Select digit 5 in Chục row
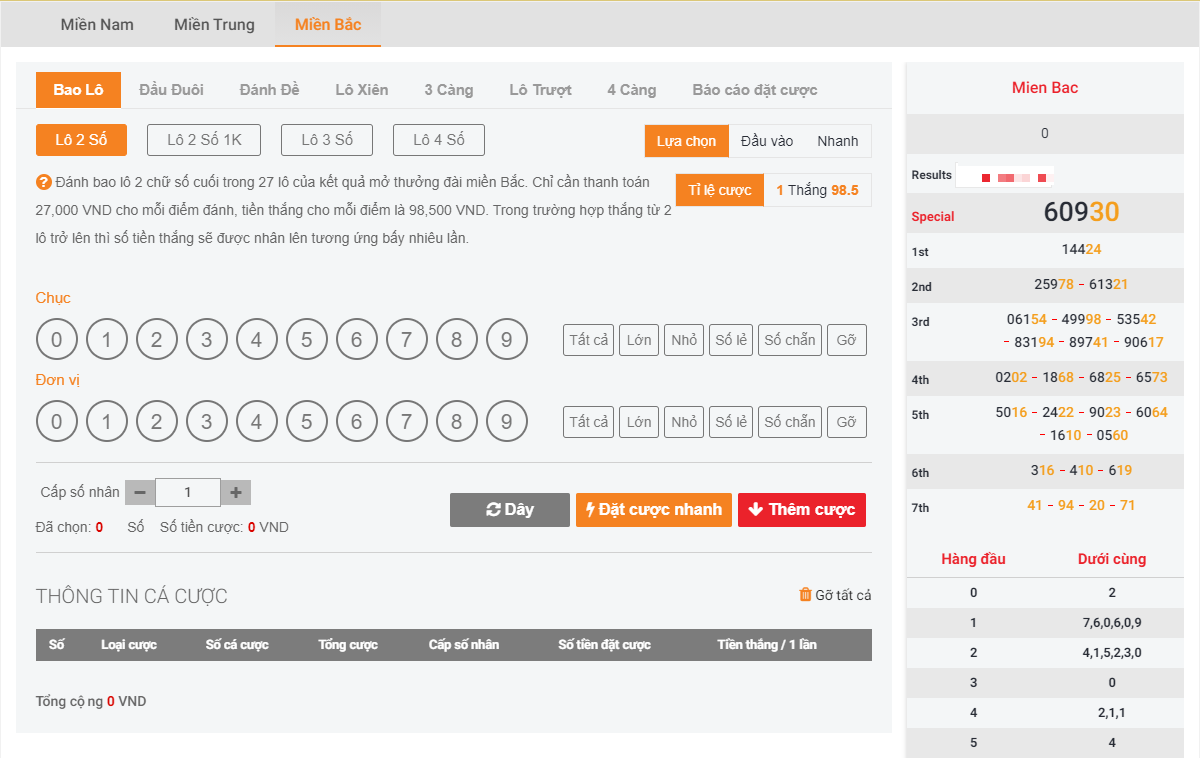 point(306,340)
